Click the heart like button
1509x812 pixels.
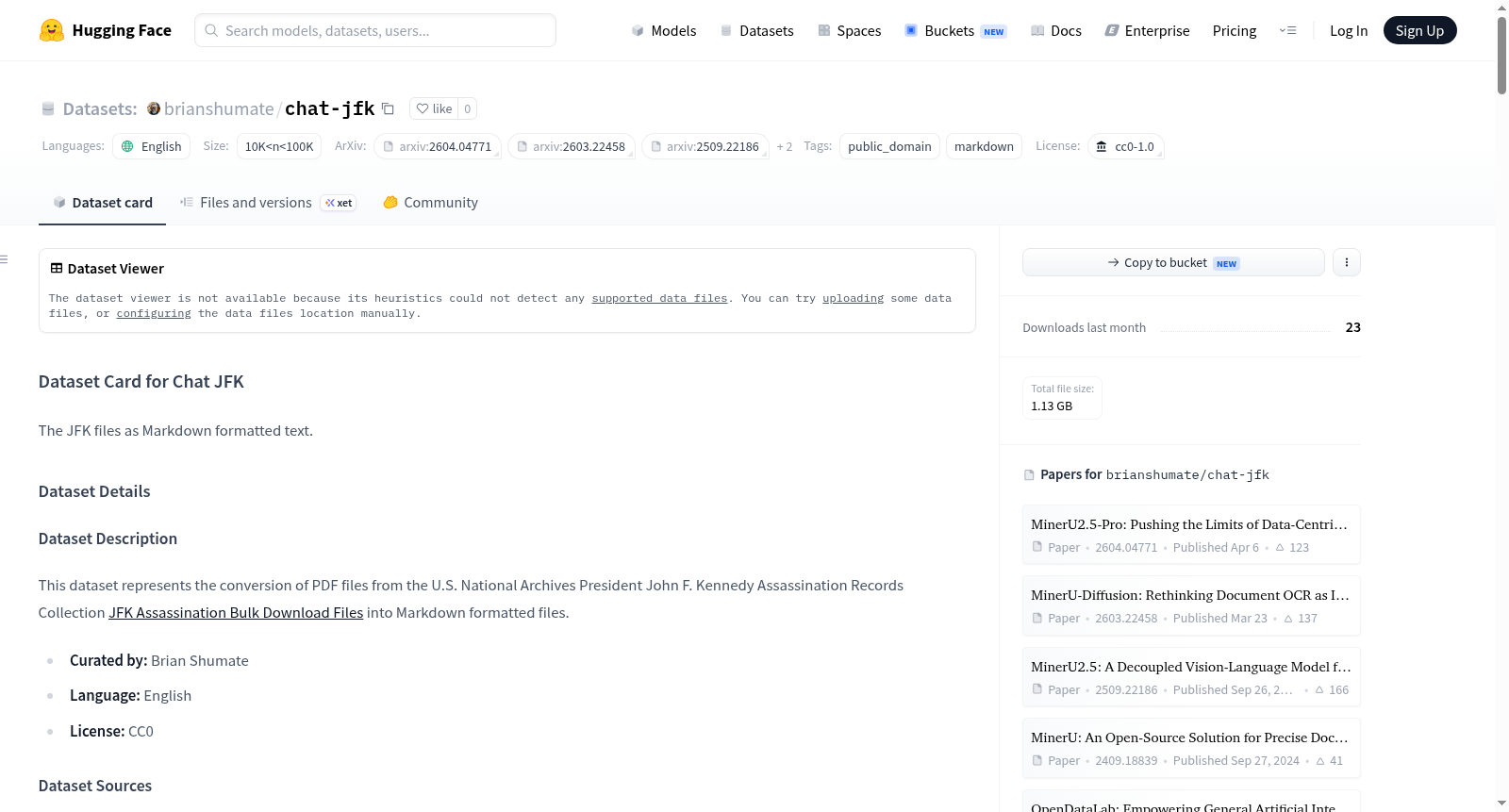(x=434, y=108)
